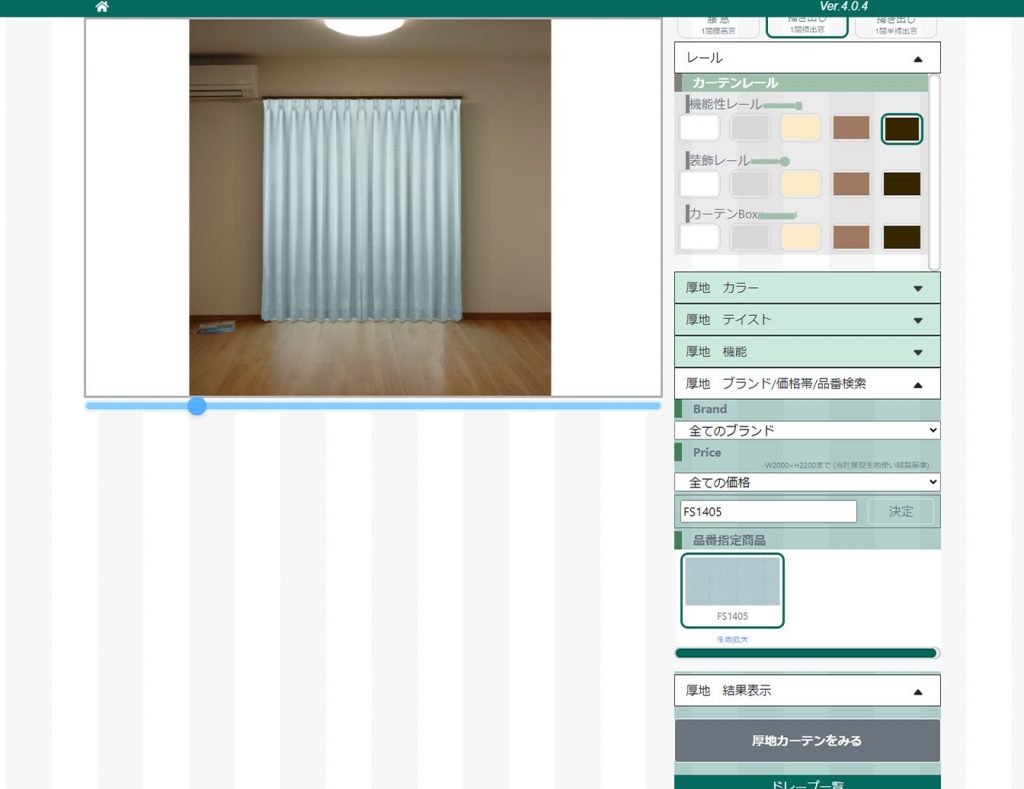Viewport: 1024px width, 789px height.
Task: Pick the white 装飾レール color
Action: click(x=699, y=184)
